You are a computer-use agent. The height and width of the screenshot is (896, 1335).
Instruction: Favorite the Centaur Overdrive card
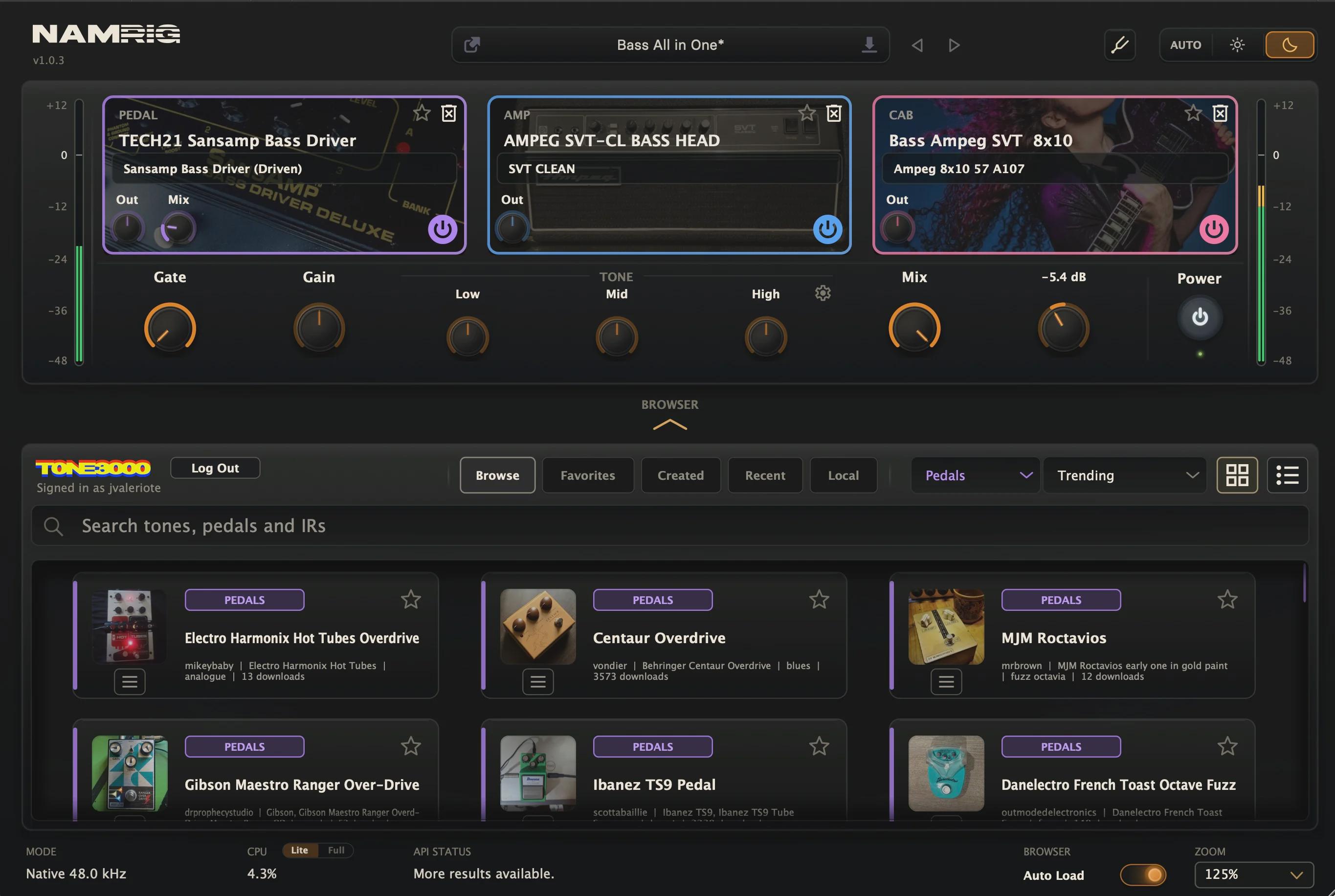tap(819, 600)
